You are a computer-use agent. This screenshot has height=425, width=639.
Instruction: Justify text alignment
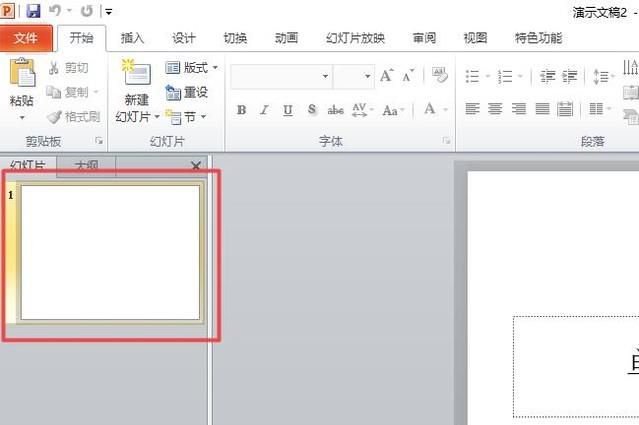click(x=542, y=109)
